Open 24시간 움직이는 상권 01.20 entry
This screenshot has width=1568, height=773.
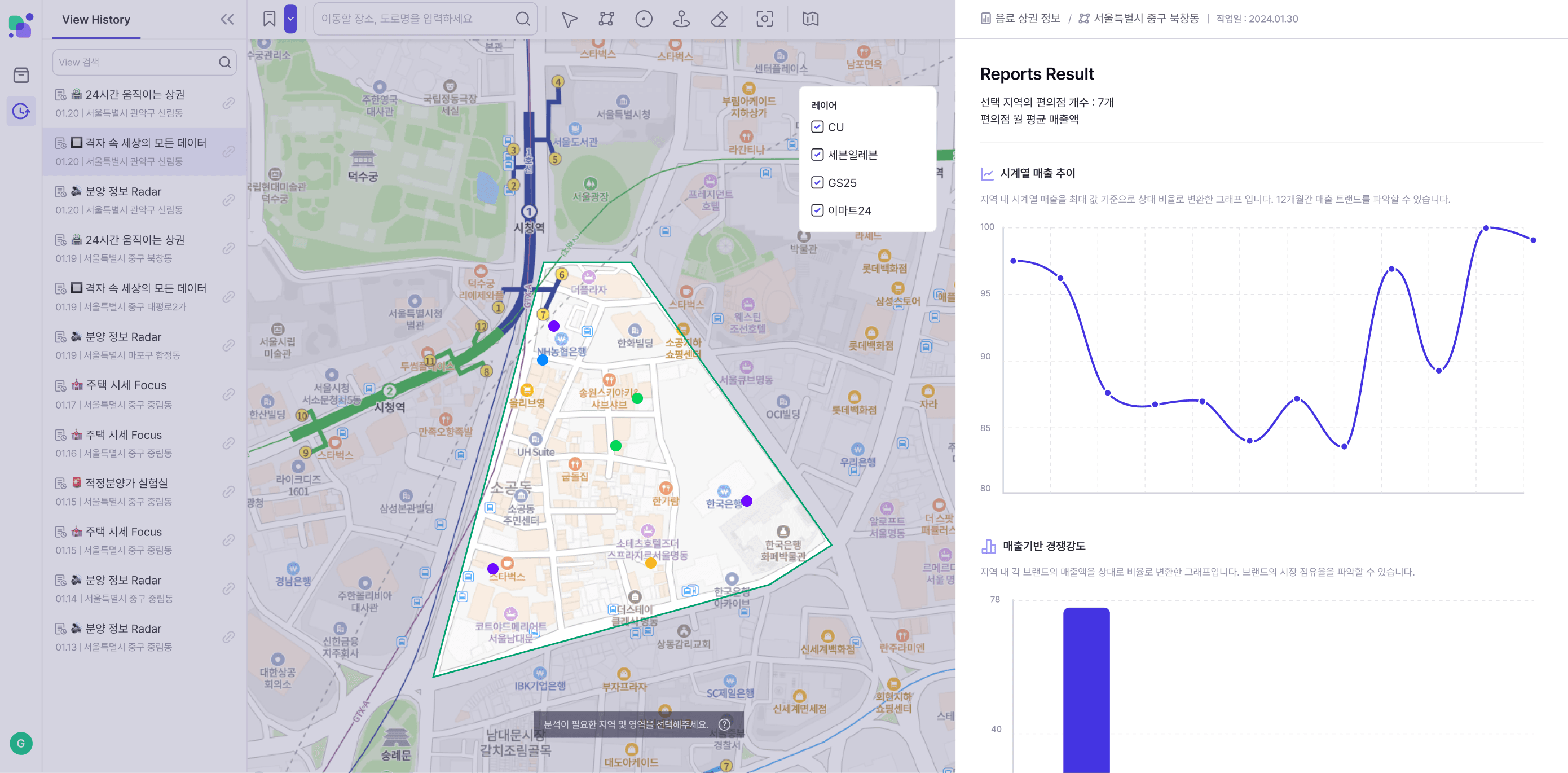(144, 103)
